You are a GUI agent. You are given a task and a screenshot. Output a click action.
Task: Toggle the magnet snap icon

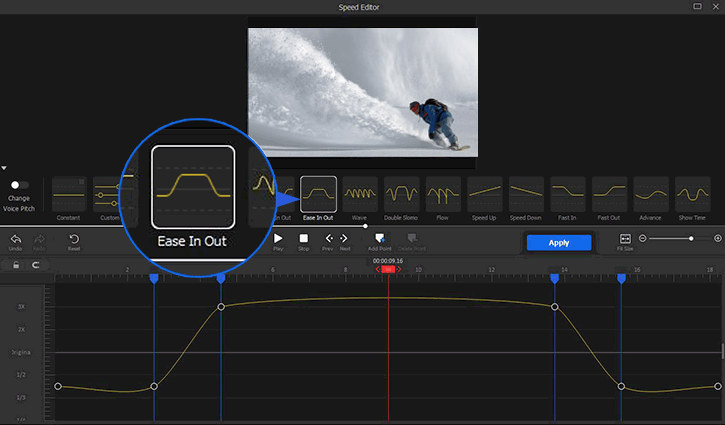click(36, 265)
